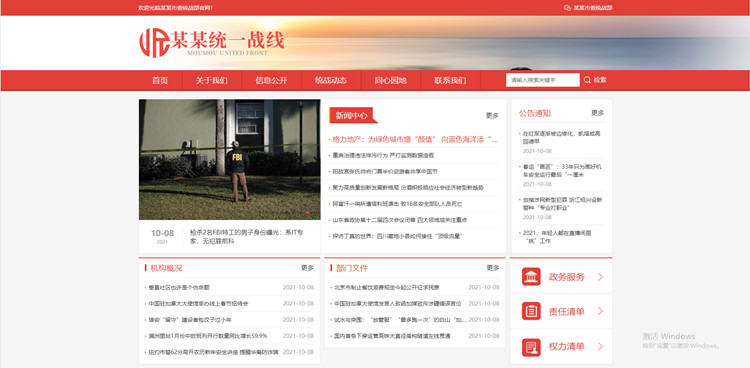Click the WeChat icon in top bar
The width and height of the screenshot is (750, 368).
click(567, 8)
